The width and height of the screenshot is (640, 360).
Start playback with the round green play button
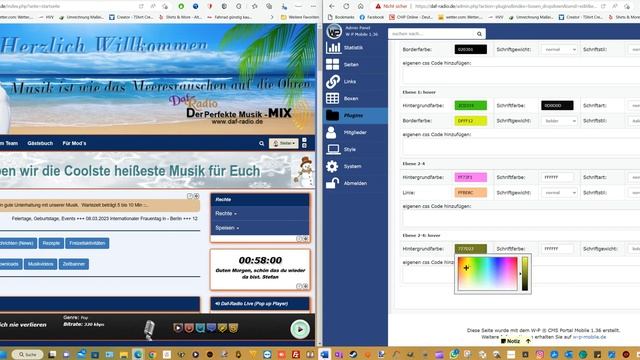point(300,329)
